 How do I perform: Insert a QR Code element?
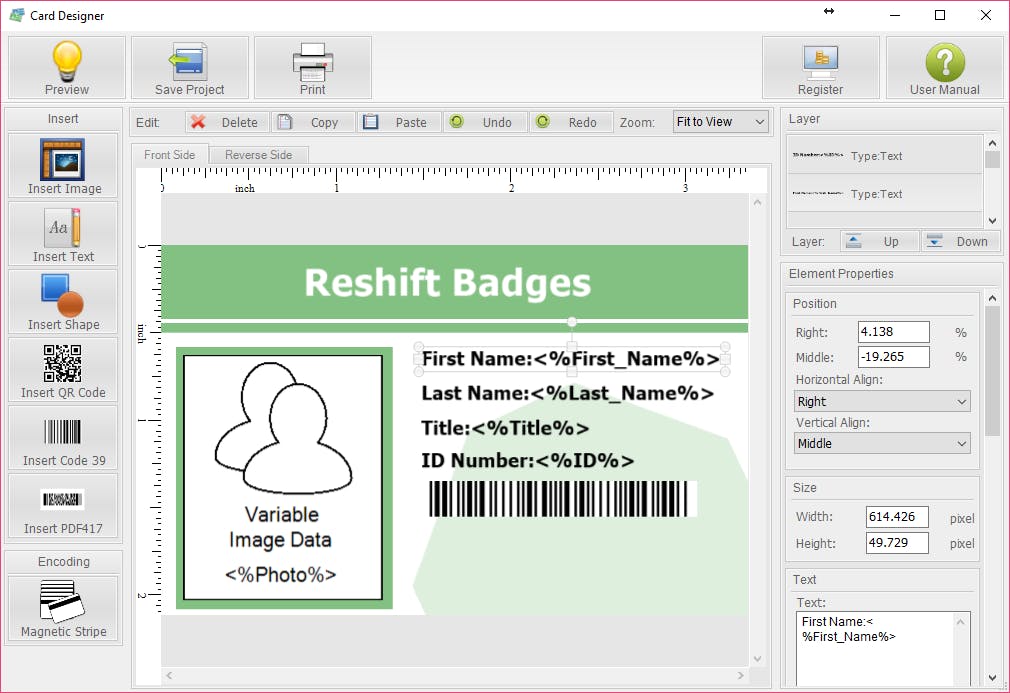click(x=63, y=371)
